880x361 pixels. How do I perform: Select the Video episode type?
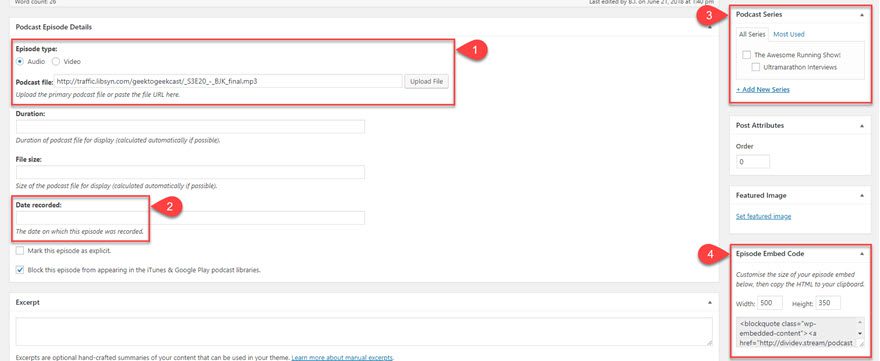pyautogui.click(x=56, y=61)
